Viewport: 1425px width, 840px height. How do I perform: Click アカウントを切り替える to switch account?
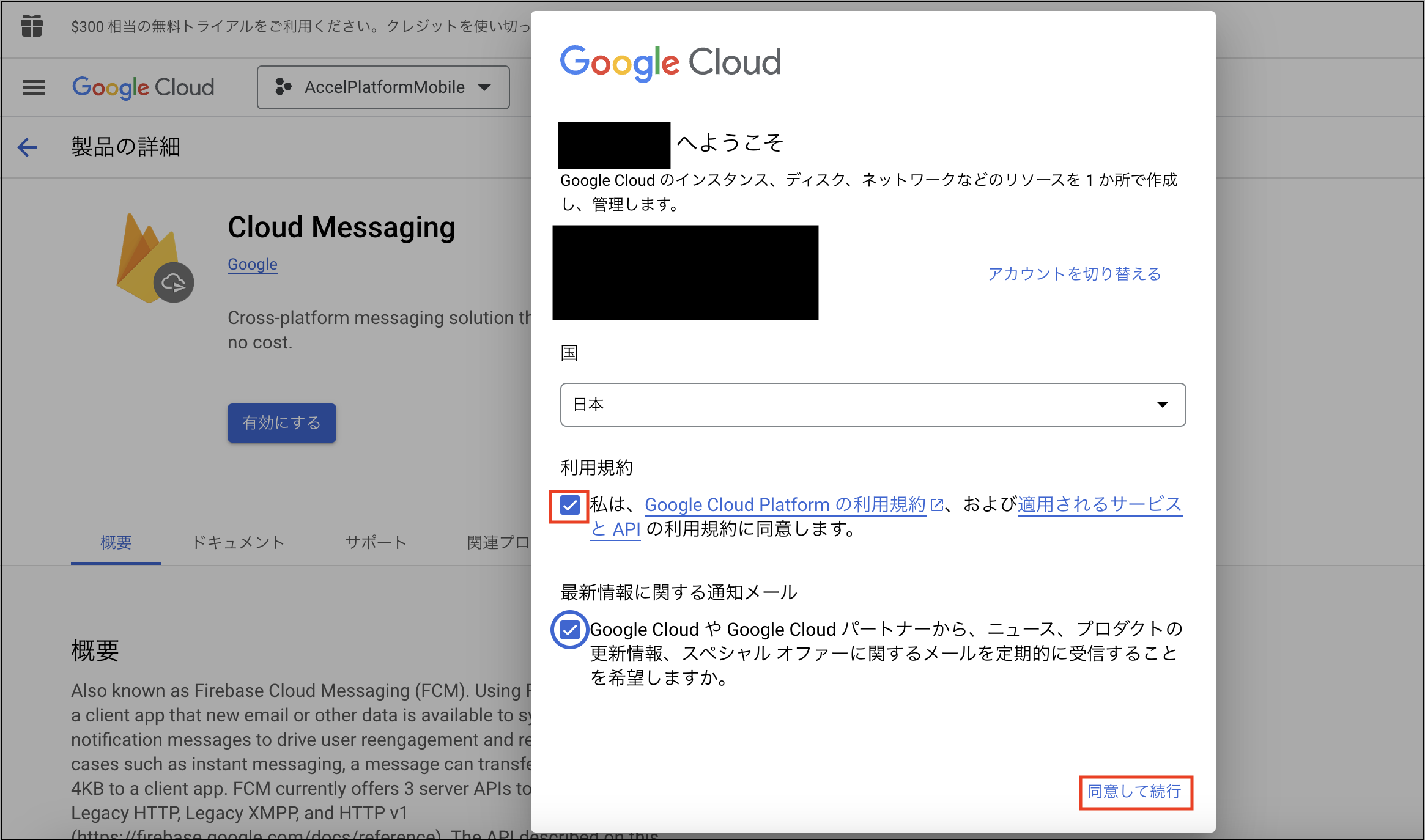pyautogui.click(x=1075, y=274)
